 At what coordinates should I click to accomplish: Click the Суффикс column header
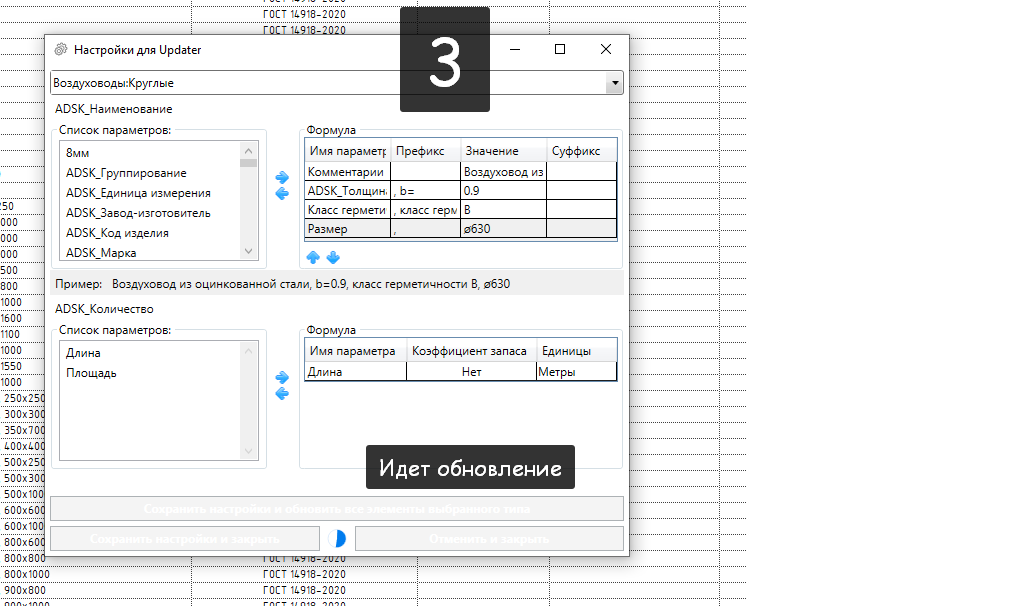[x=581, y=151]
